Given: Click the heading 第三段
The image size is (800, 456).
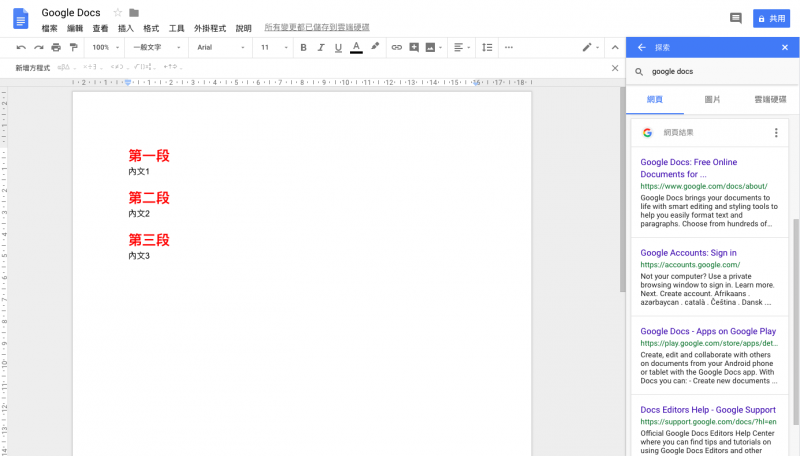Looking at the screenshot, I should [149, 240].
